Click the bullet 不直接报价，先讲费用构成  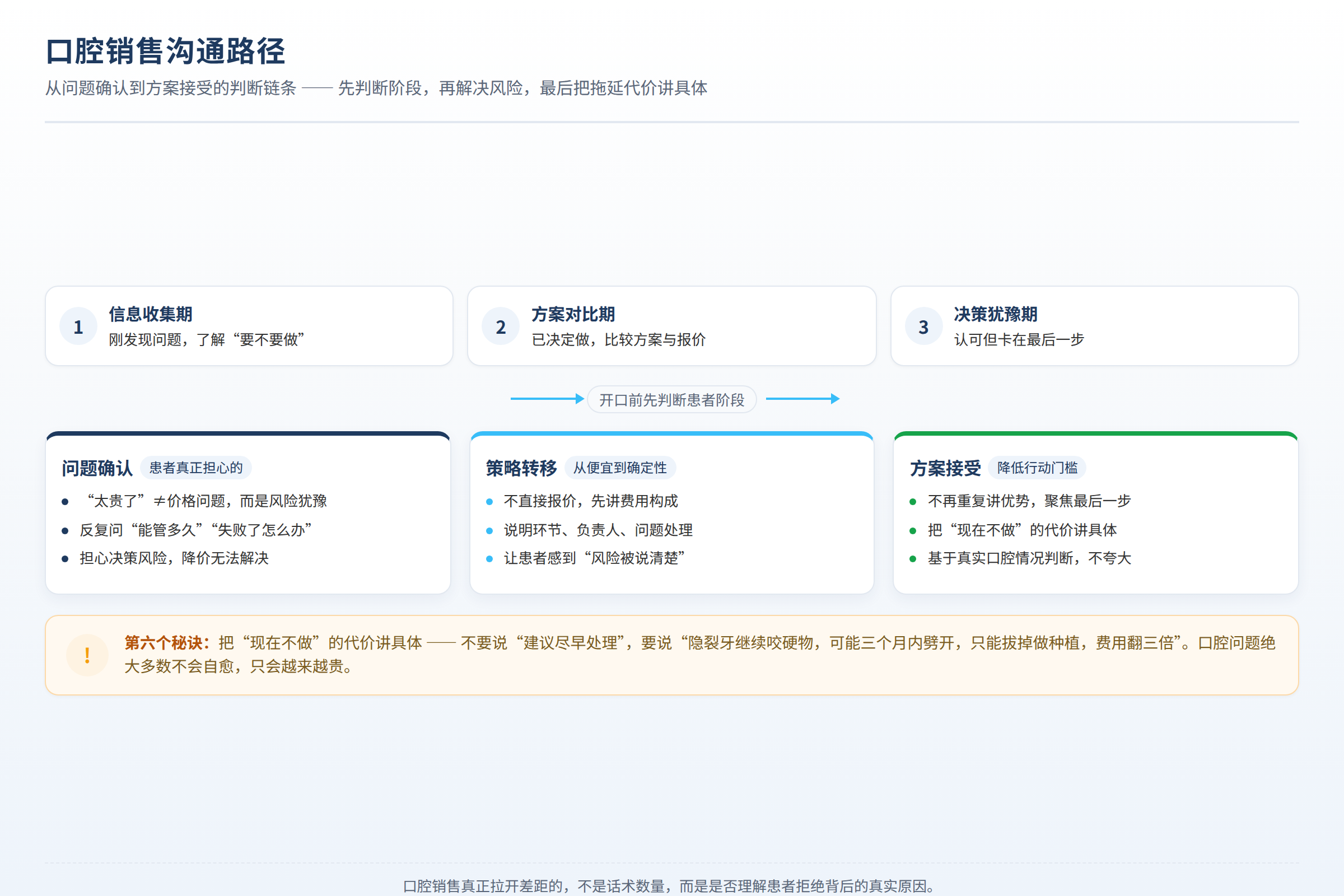point(591,501)
